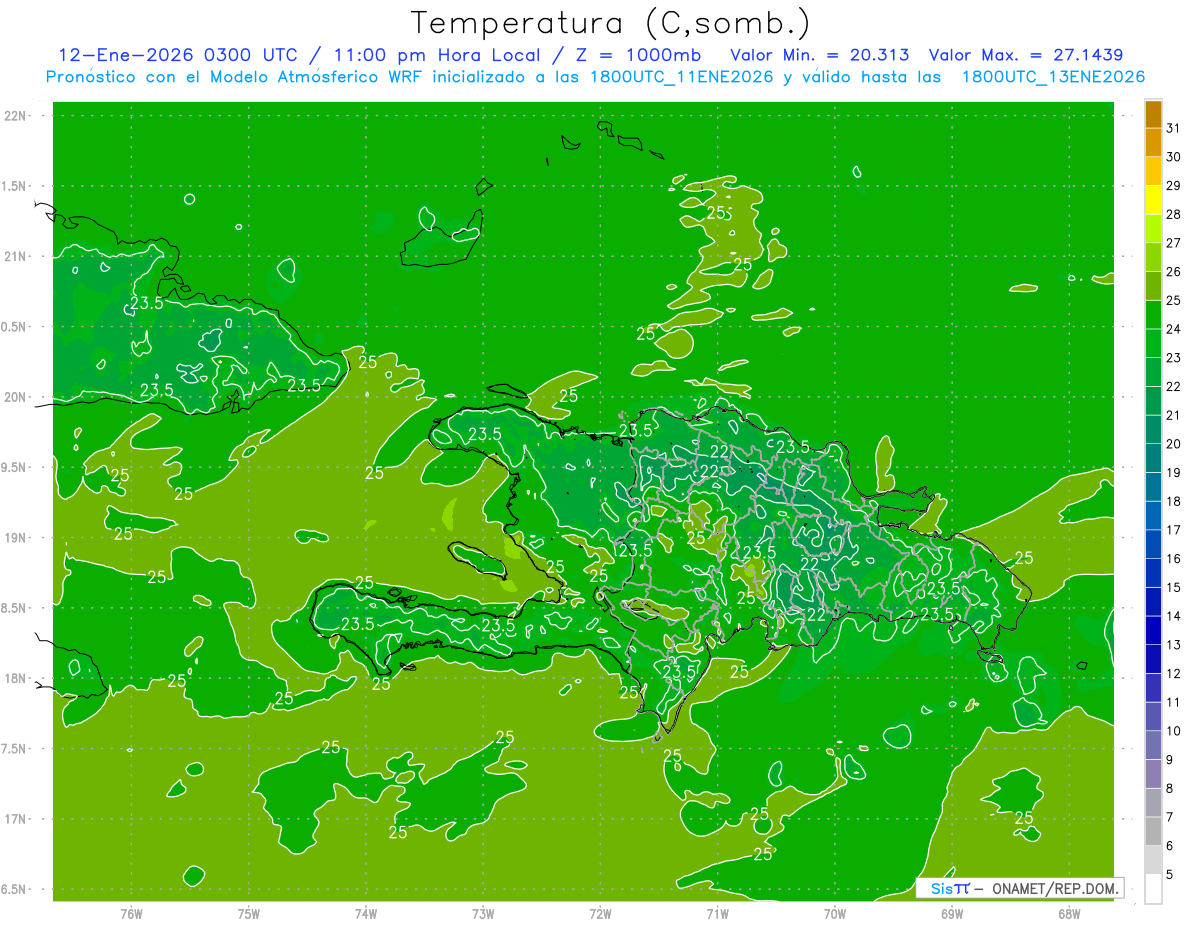Click the title 'Temperatura (C,somb.)'

click(611, 23)
